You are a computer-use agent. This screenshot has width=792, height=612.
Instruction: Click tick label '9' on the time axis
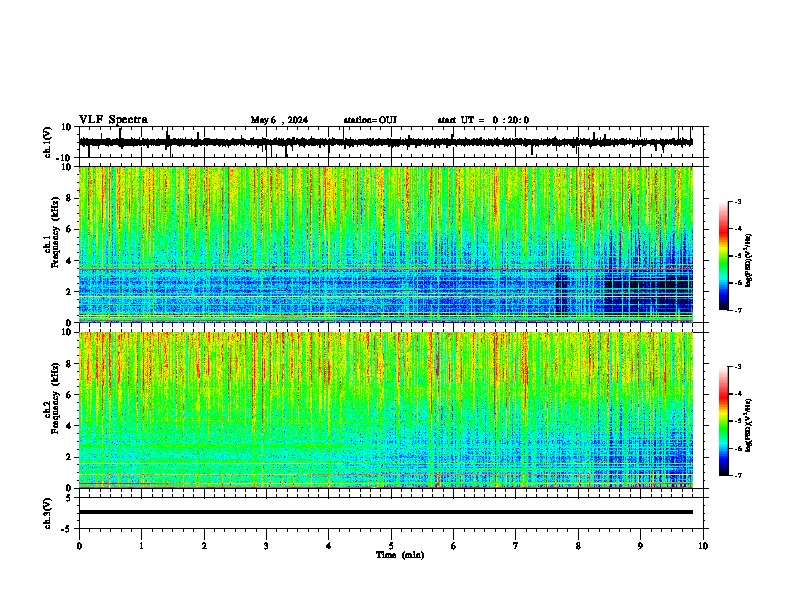pos(640,546)
